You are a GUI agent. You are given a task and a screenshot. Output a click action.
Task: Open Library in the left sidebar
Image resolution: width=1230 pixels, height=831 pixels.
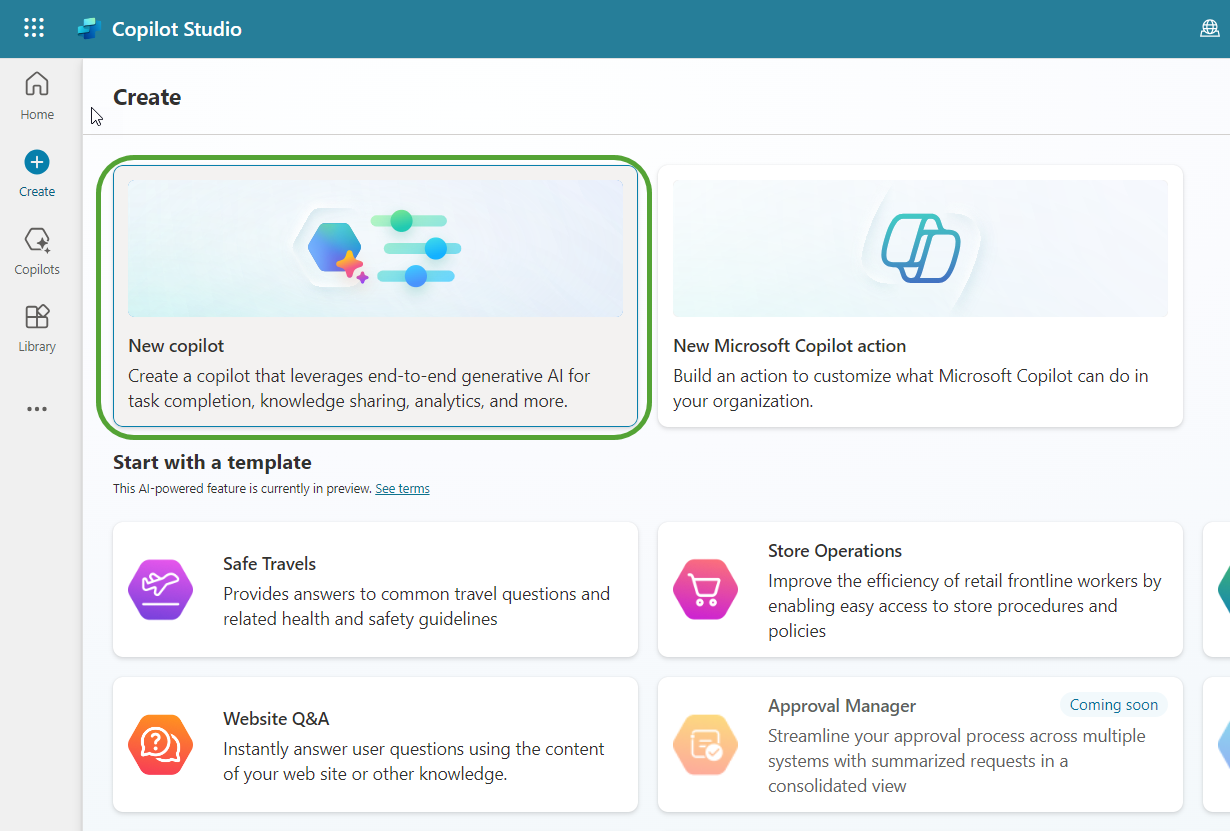37,329
